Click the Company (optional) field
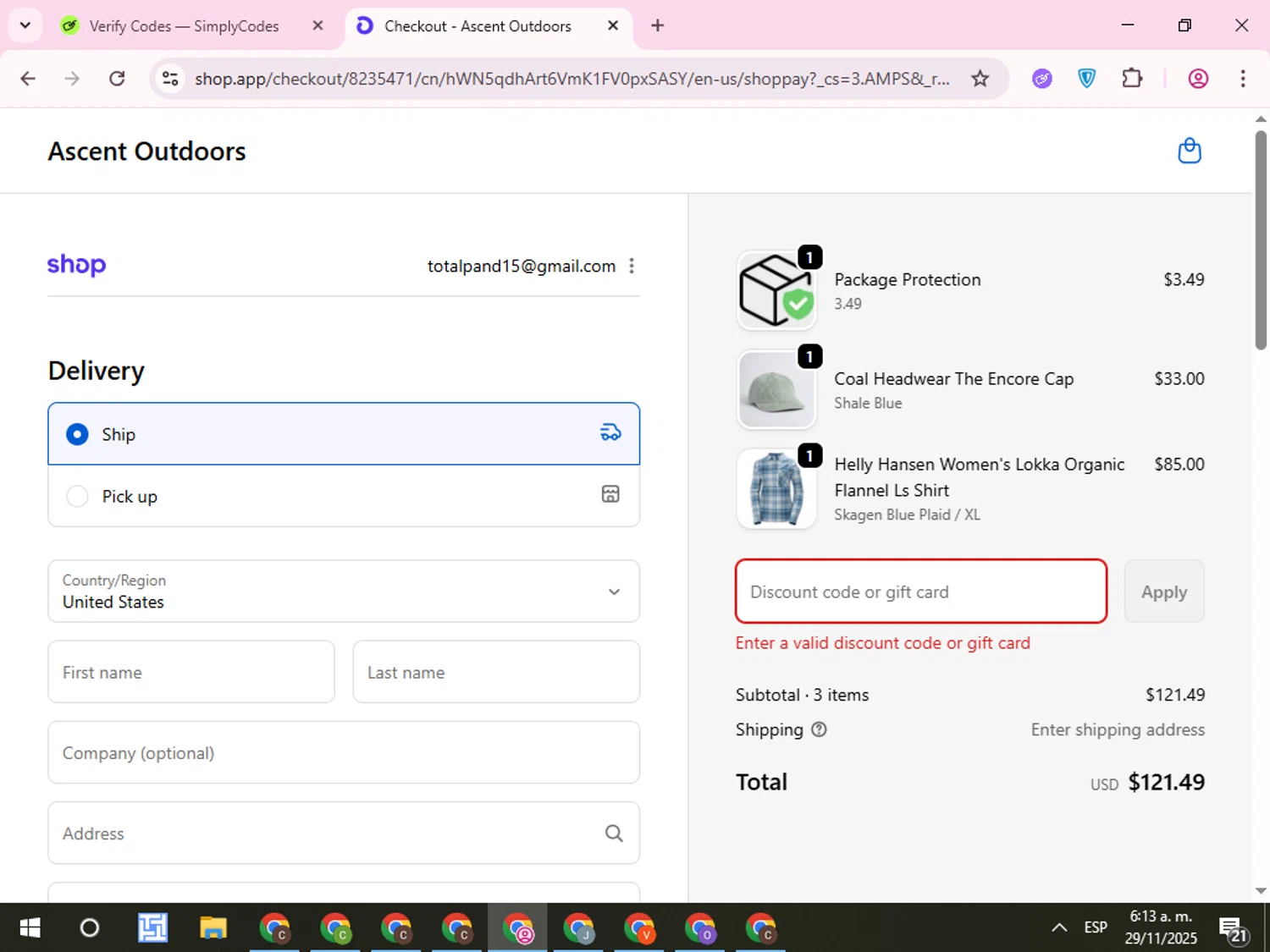The image size is (1270, 952). click(344, 752)
